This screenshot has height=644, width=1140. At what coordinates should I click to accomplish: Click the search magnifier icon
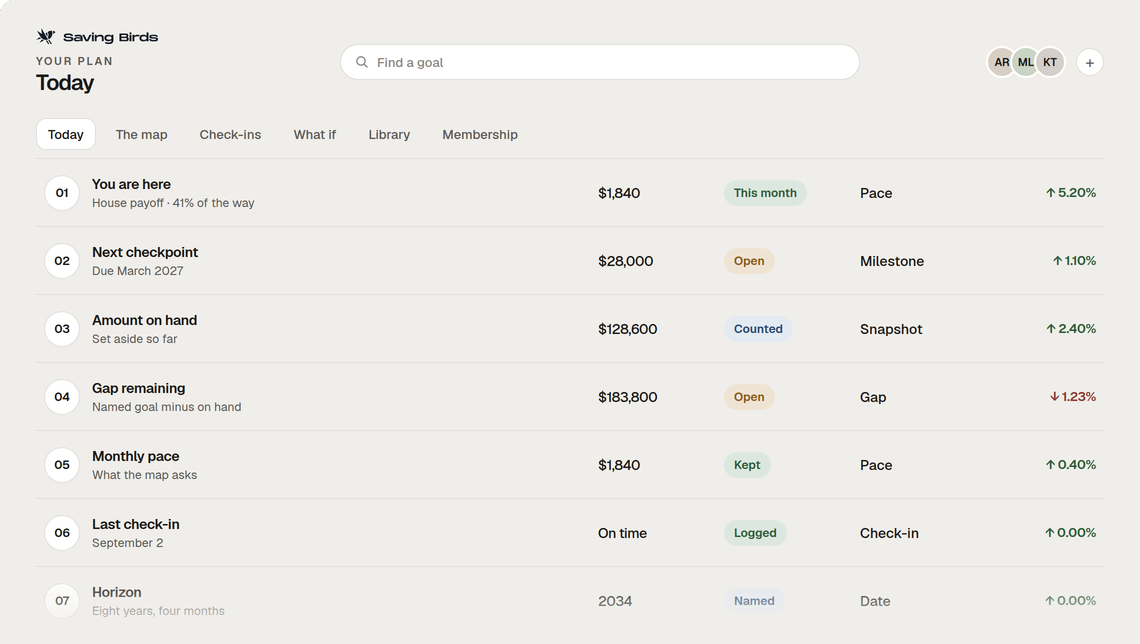pos(361,63)
